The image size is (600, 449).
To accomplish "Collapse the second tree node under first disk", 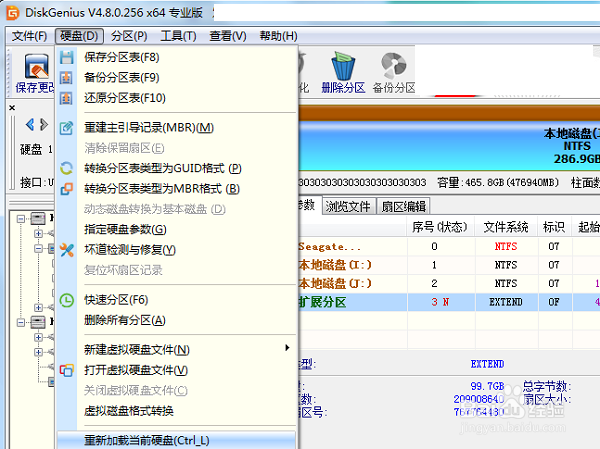I will pos(38,249).
